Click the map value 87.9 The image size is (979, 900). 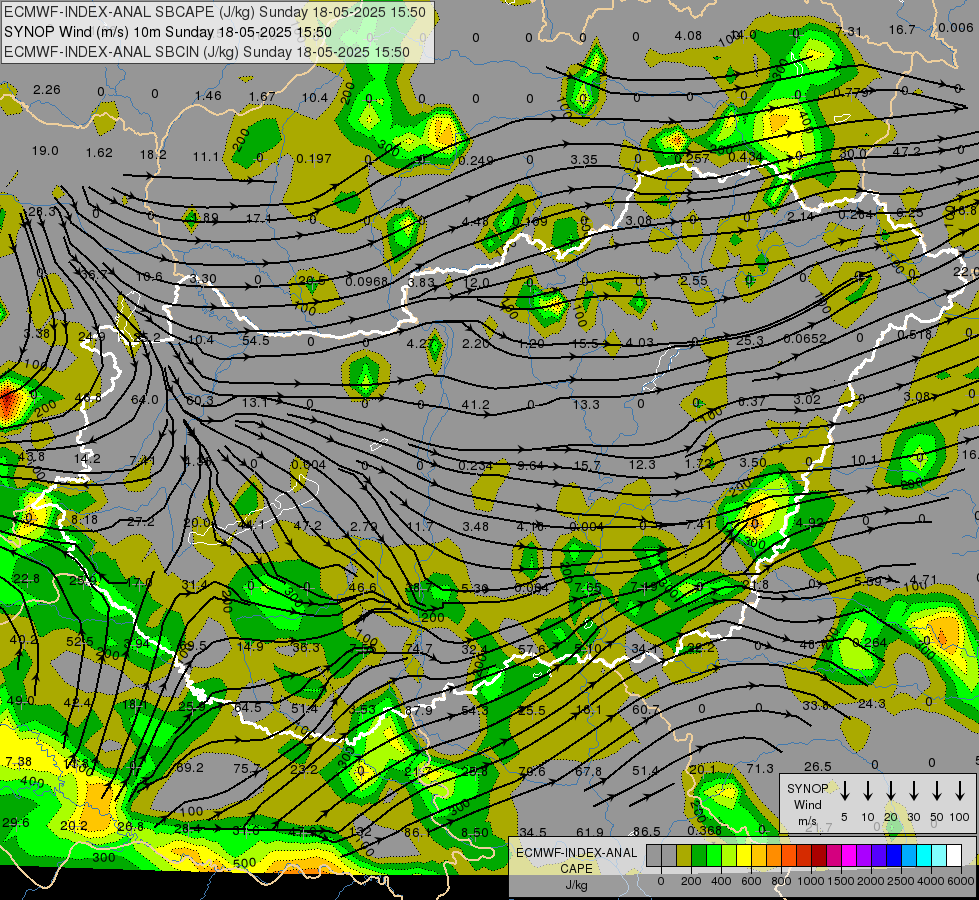[x=418, y=710]
